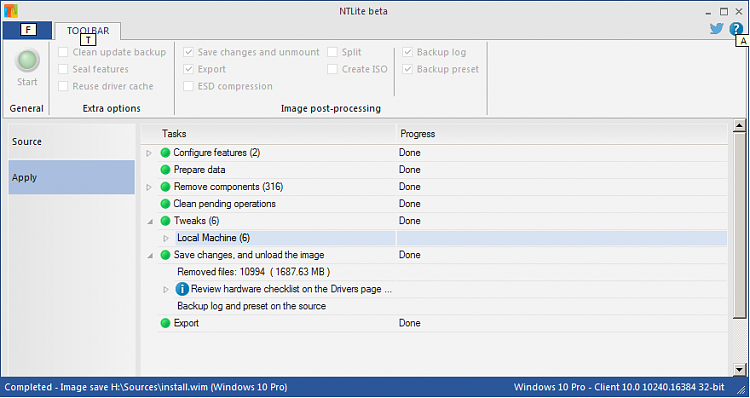Click green status dot for Tweaks

pos(165,221)
